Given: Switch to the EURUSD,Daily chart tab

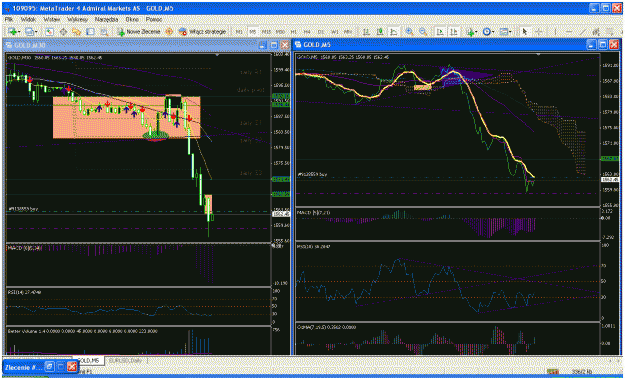Looking at the screenshot, I should click(125, 360).
